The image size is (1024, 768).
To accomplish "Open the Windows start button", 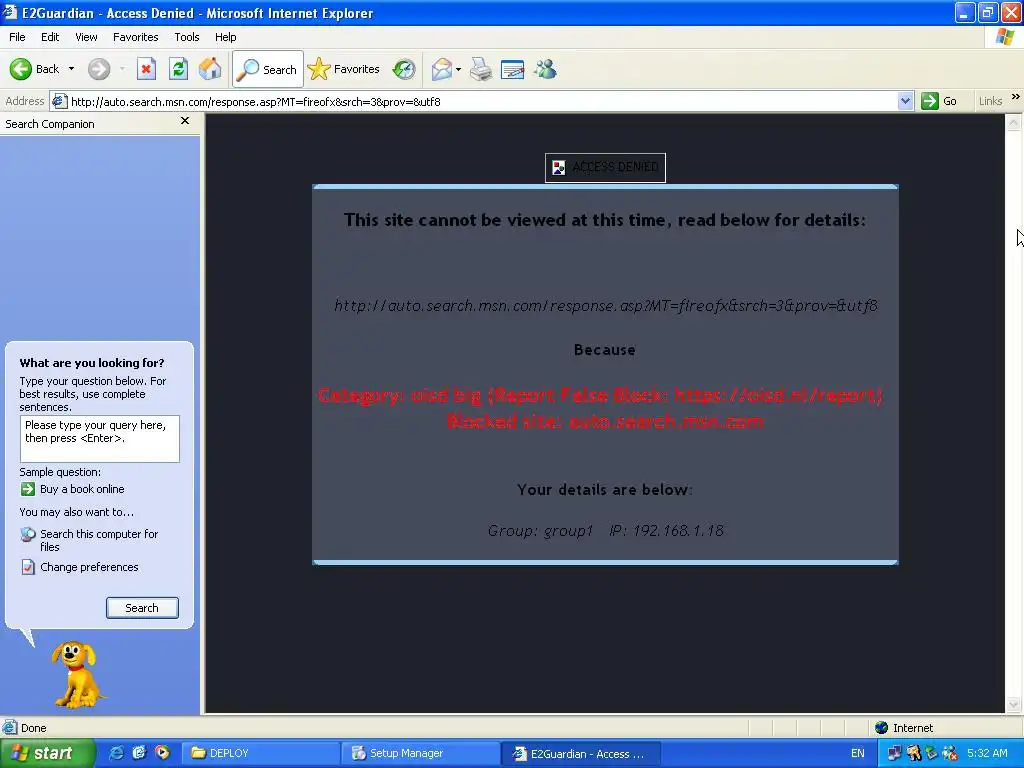I will [47, 754].
